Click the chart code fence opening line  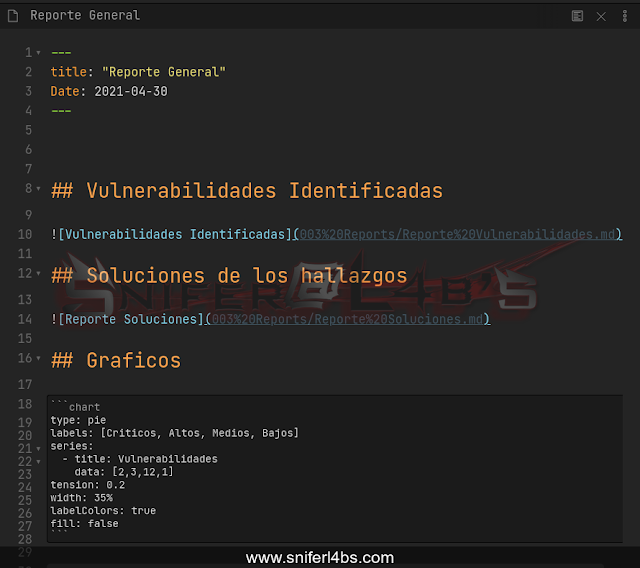click(76, 407)
